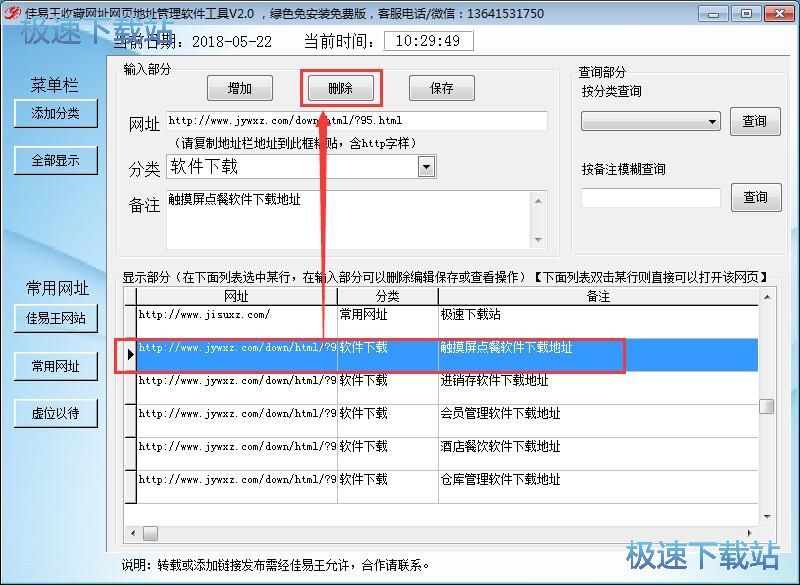800x585 pixels.
Task: Click the 常用网址 sidebar button
Action: point(56,366)
